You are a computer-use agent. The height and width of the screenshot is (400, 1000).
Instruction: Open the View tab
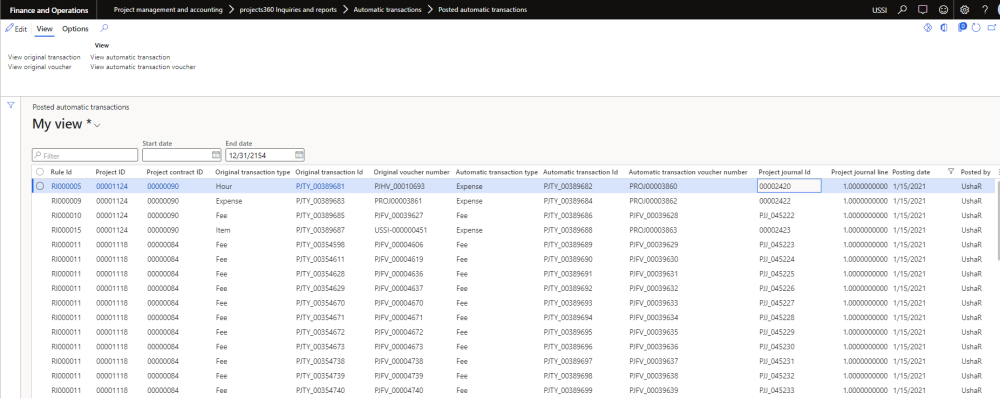[x=44, y=29]
